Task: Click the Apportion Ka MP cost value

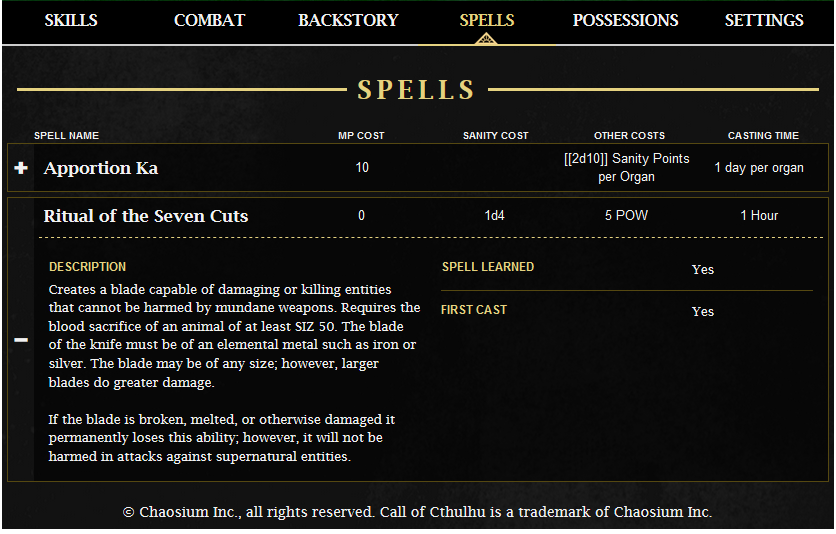Action: tap(362, 168)
